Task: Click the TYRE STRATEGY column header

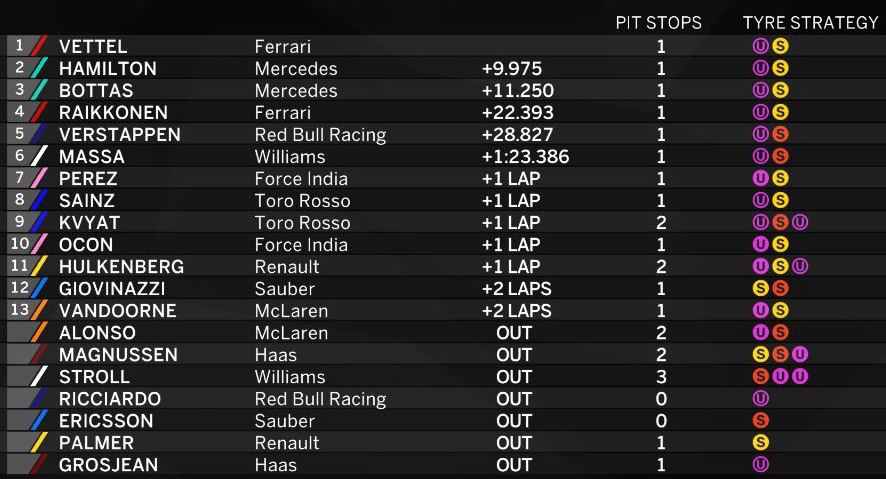Action: point(810,23)
